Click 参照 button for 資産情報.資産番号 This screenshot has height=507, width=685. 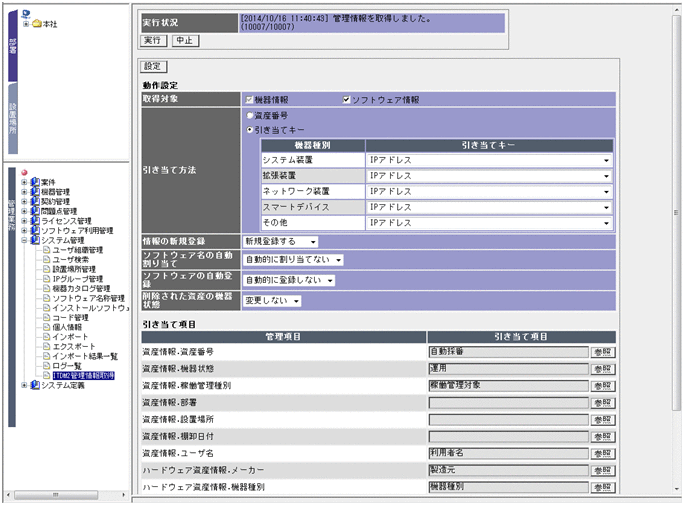tap(603, 352)
